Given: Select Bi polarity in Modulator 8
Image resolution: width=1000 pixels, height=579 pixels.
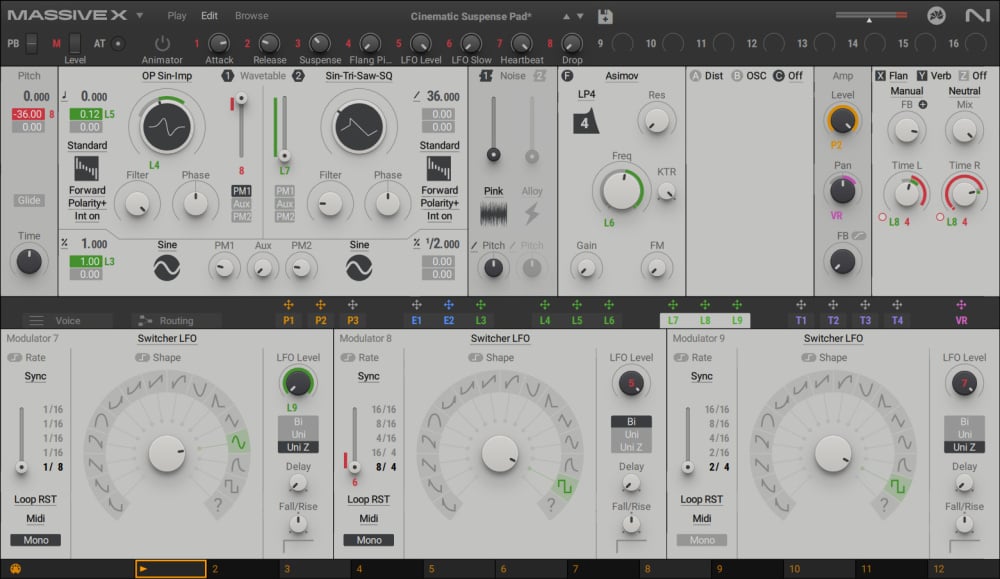Looking at the screenshot, I should click(x=631, y=421).
